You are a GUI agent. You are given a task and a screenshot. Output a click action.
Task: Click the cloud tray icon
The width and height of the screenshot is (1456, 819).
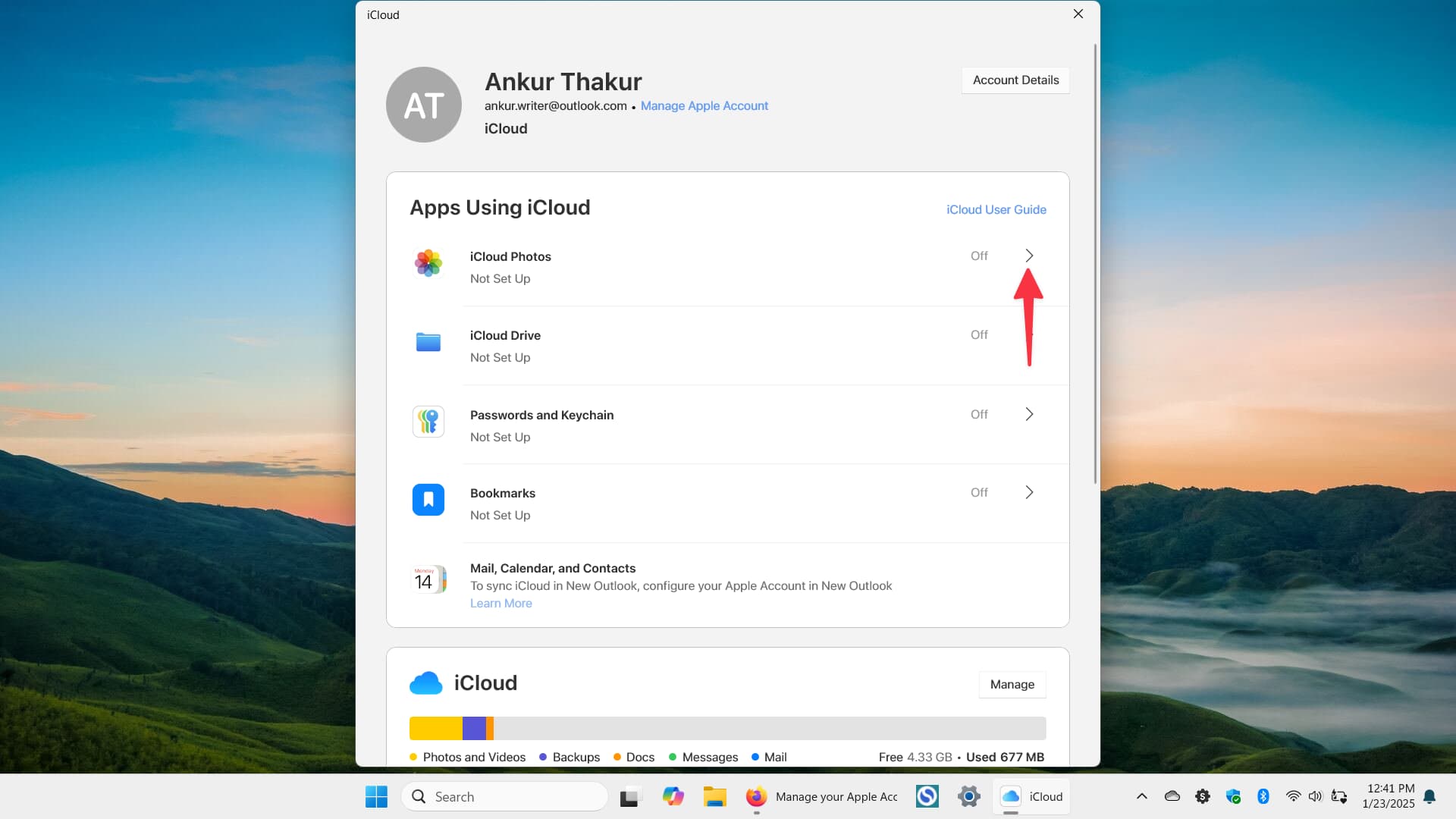1172,796
